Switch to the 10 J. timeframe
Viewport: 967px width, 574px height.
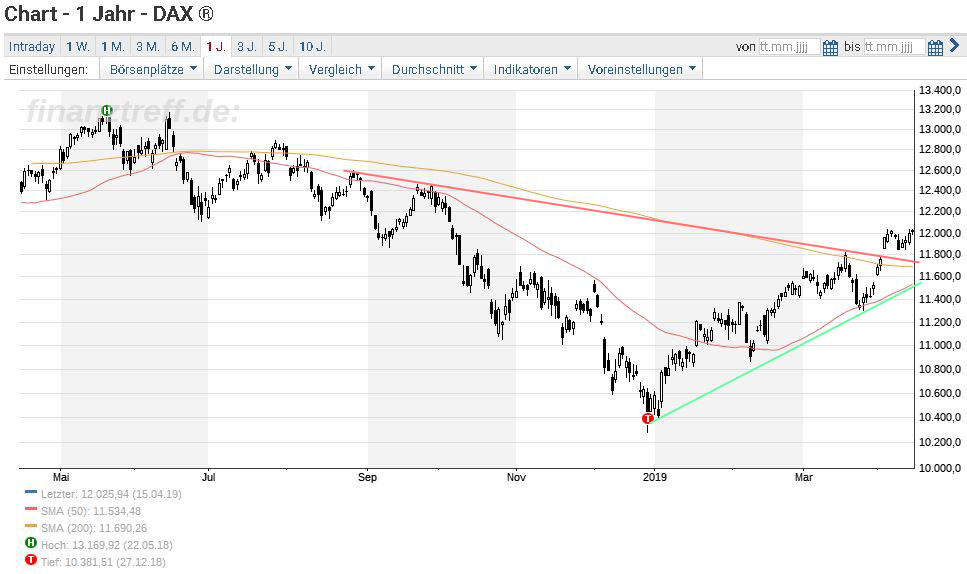[x=313, y=46]
